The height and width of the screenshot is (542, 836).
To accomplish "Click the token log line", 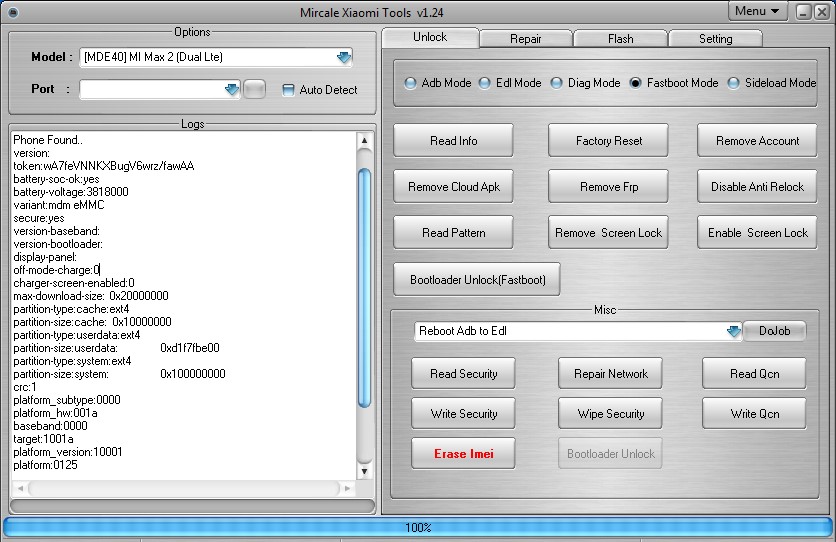I will point(103,166).
